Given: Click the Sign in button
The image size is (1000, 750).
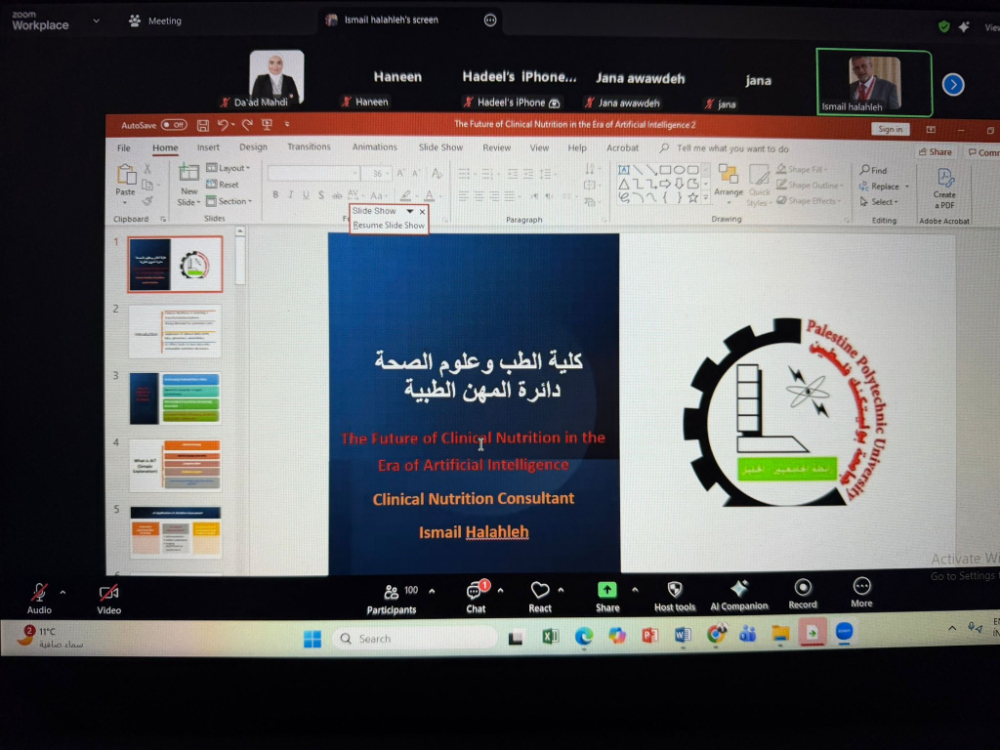Looking at the screenshot, I should point(889,129).
